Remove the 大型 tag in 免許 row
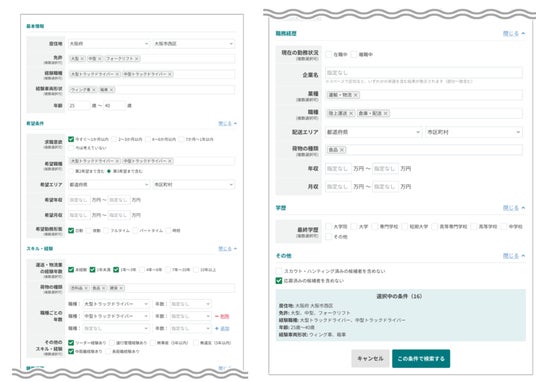The height and width of the screenshot is (382, 536). pos(82,59)
